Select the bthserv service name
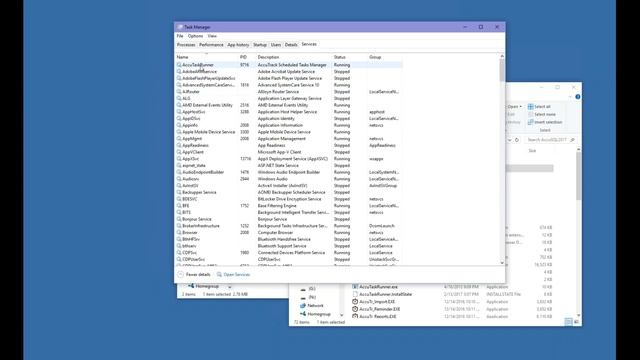 [x=189, y=246]
